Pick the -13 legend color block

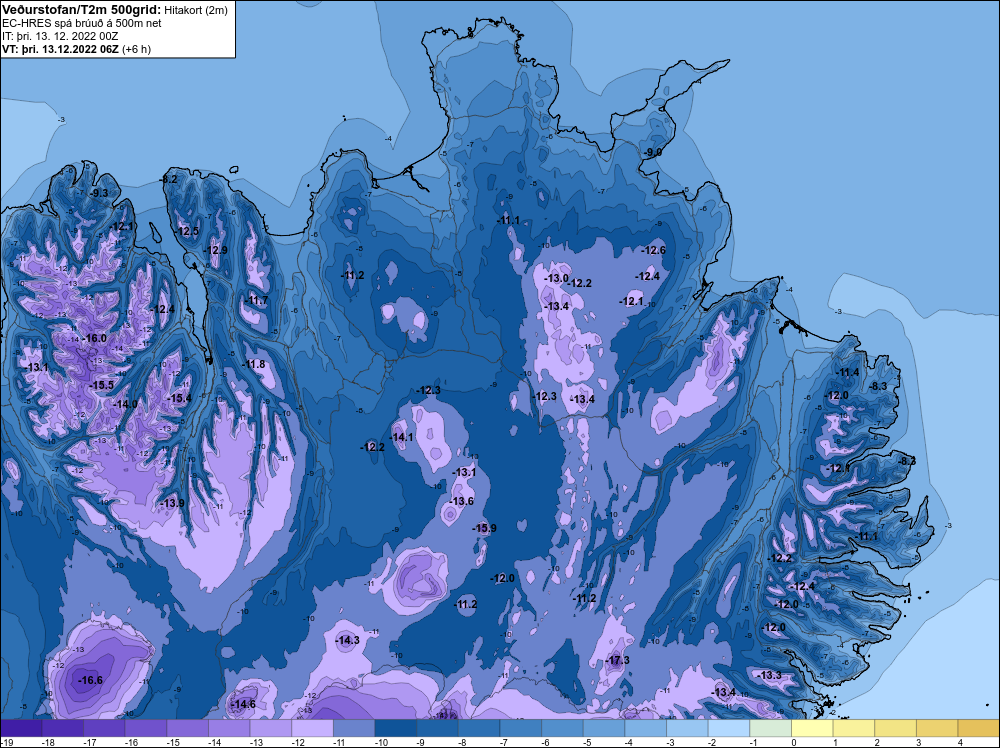(270, 728)
